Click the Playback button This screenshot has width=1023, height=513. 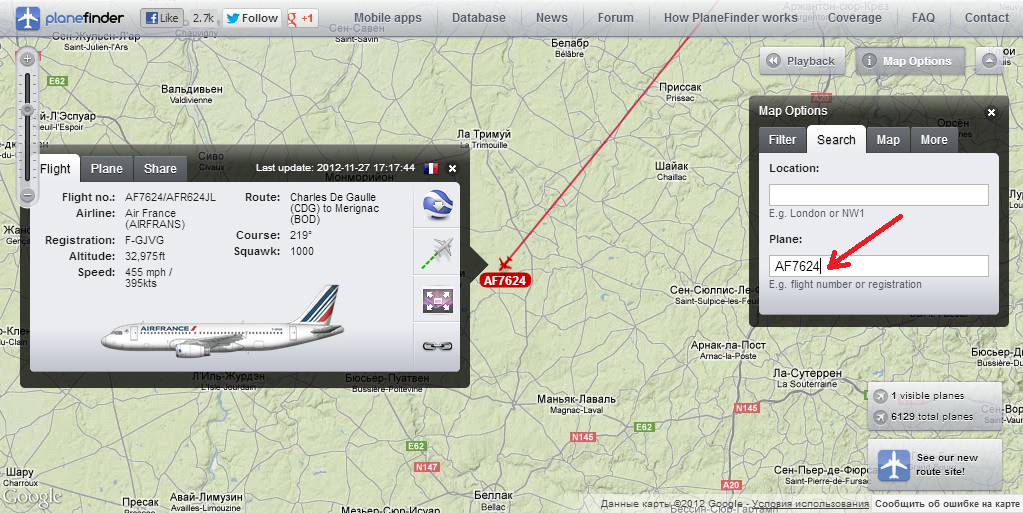[802, 61]
